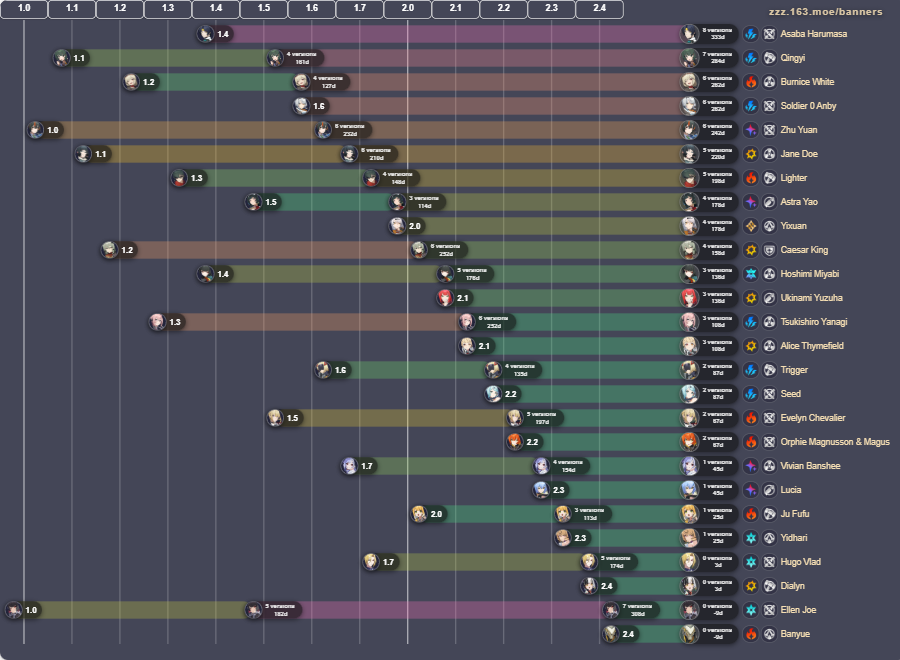Click Tsukishiro Yanagi's 1.3 banner marker
900x660 pixels.
click(166, 322)
